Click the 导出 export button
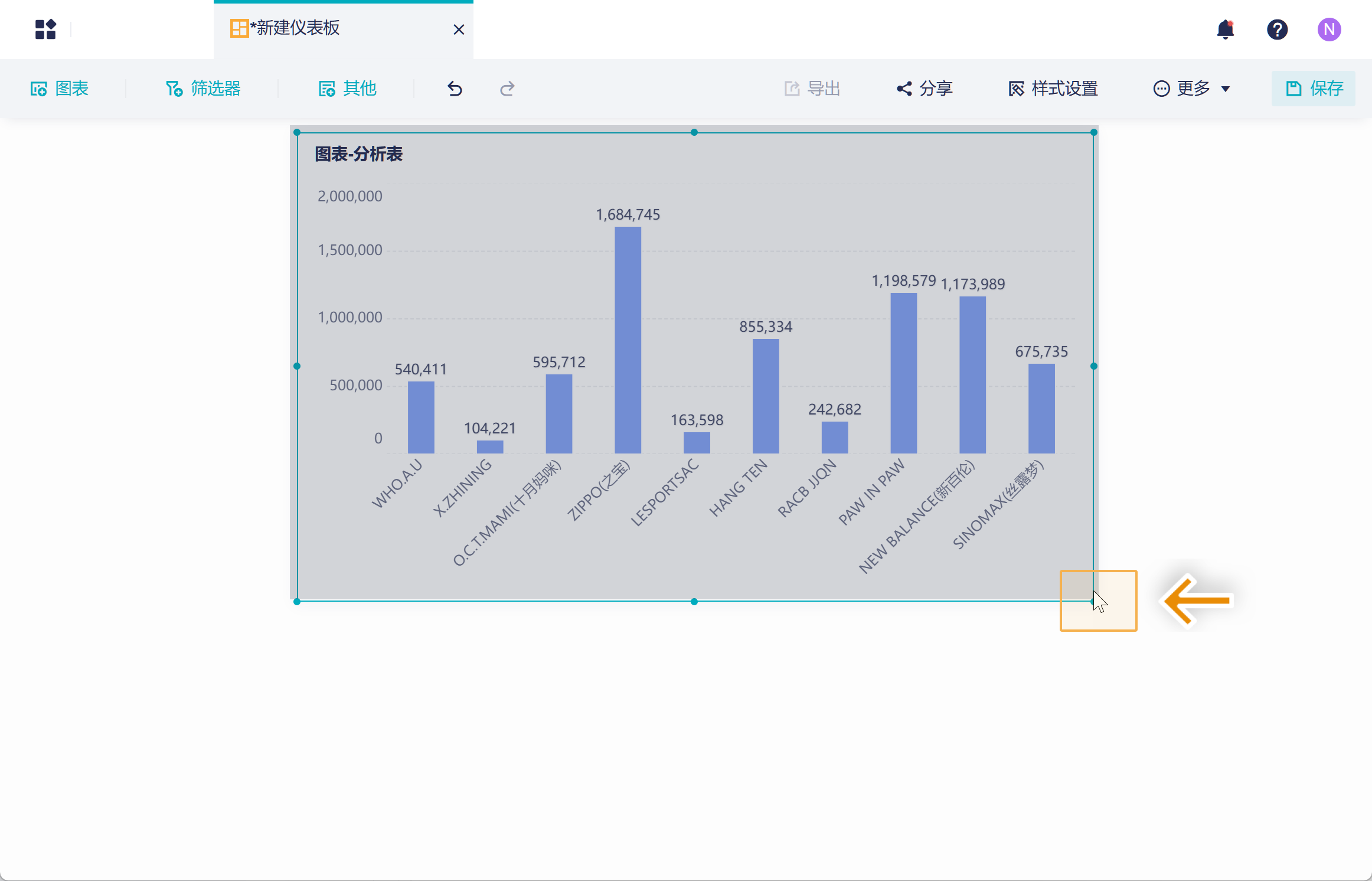Viewport: 1372px width, 881px height. (812, 89)
